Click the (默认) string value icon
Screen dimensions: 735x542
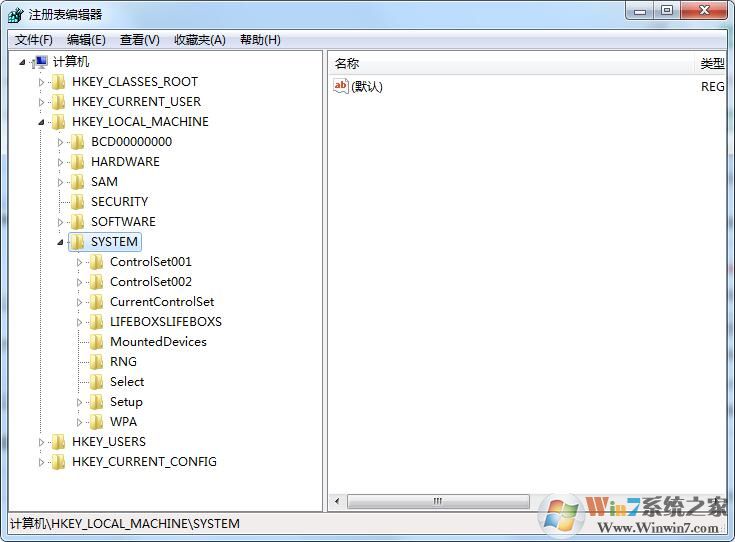[341, 86]
